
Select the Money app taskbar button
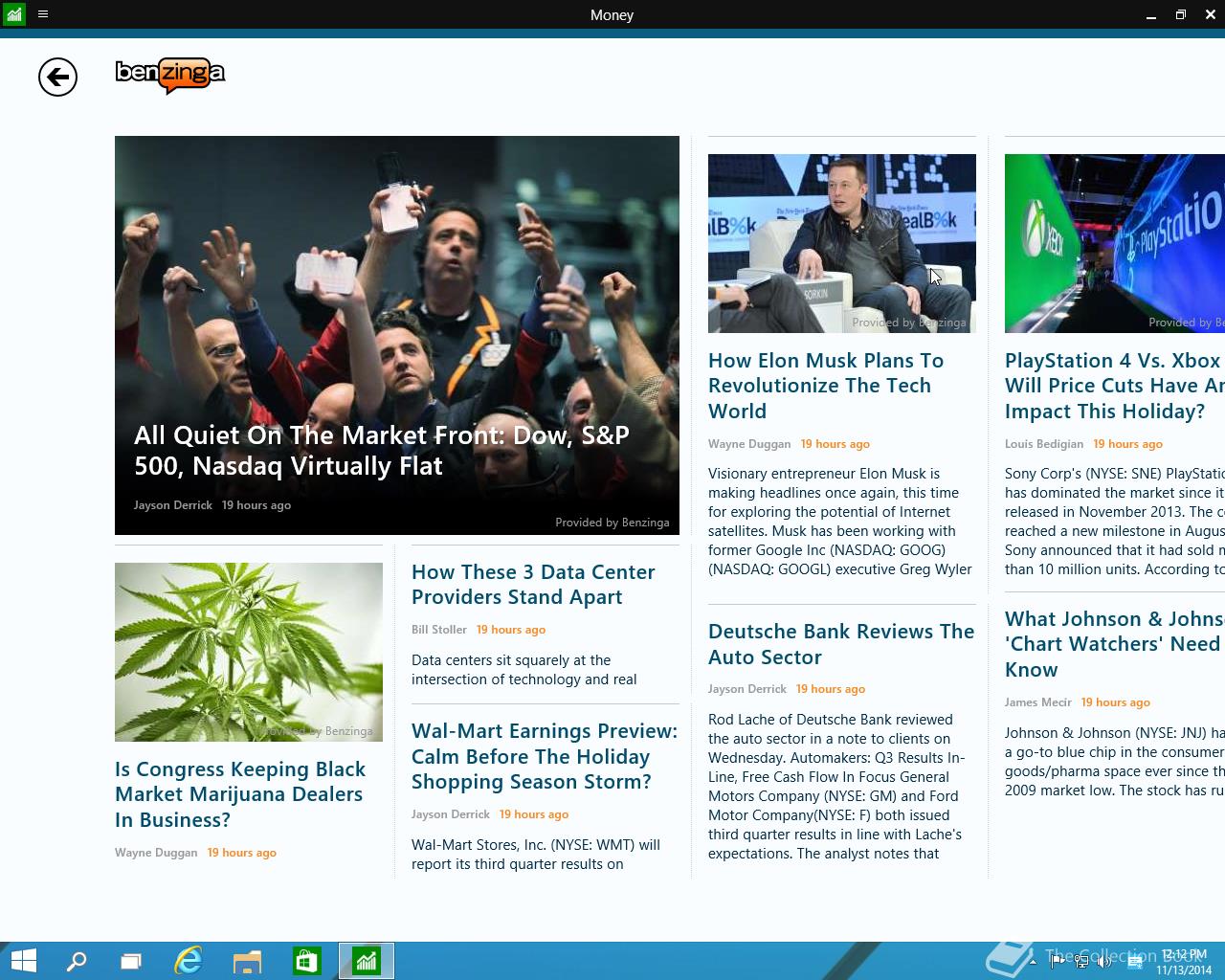pyautogui.click(x=366, y=961)
